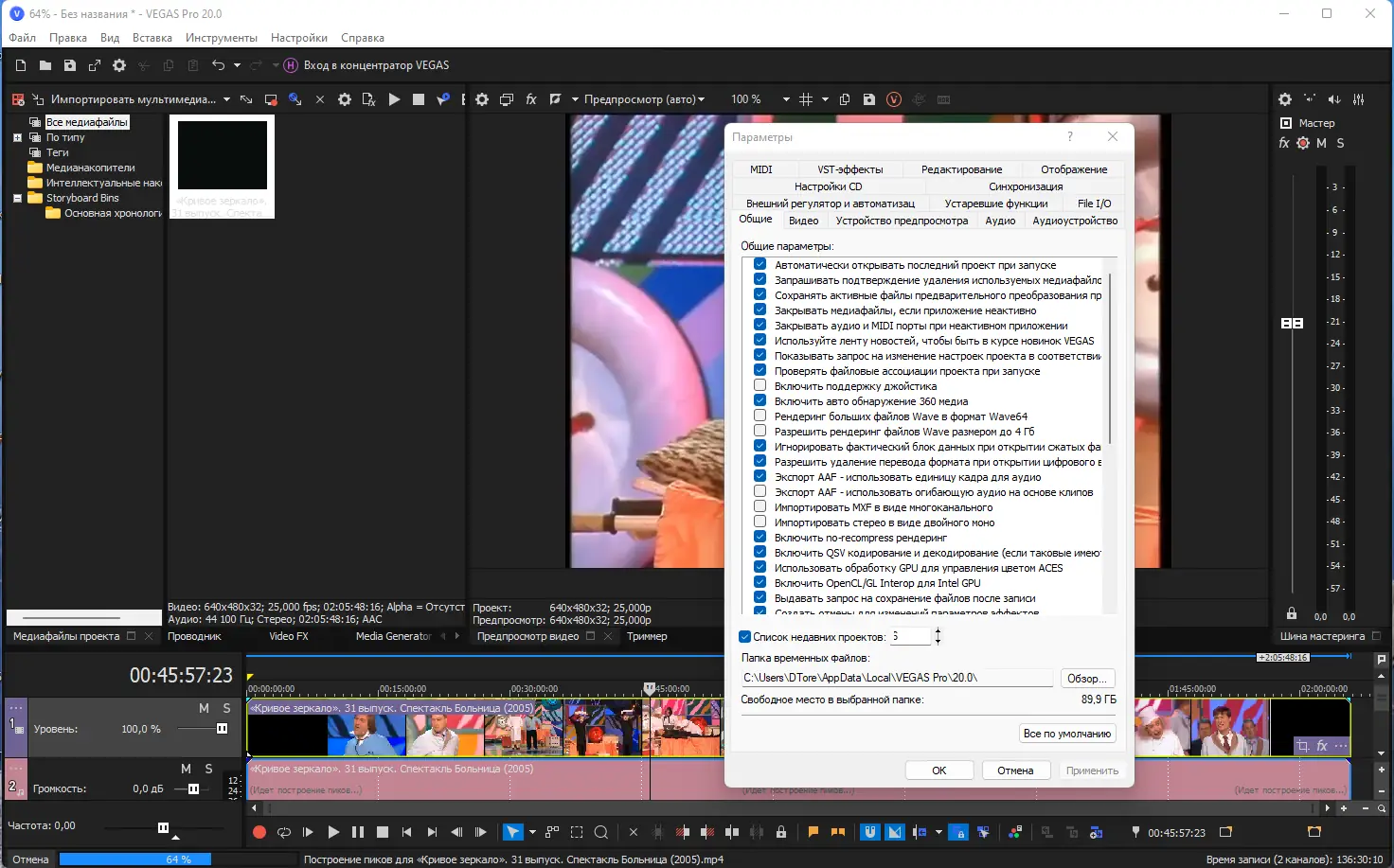This screenshot has height=868, width=1394.
Task: Save snapshot of preview frame to file
Action: pos(869,99)
